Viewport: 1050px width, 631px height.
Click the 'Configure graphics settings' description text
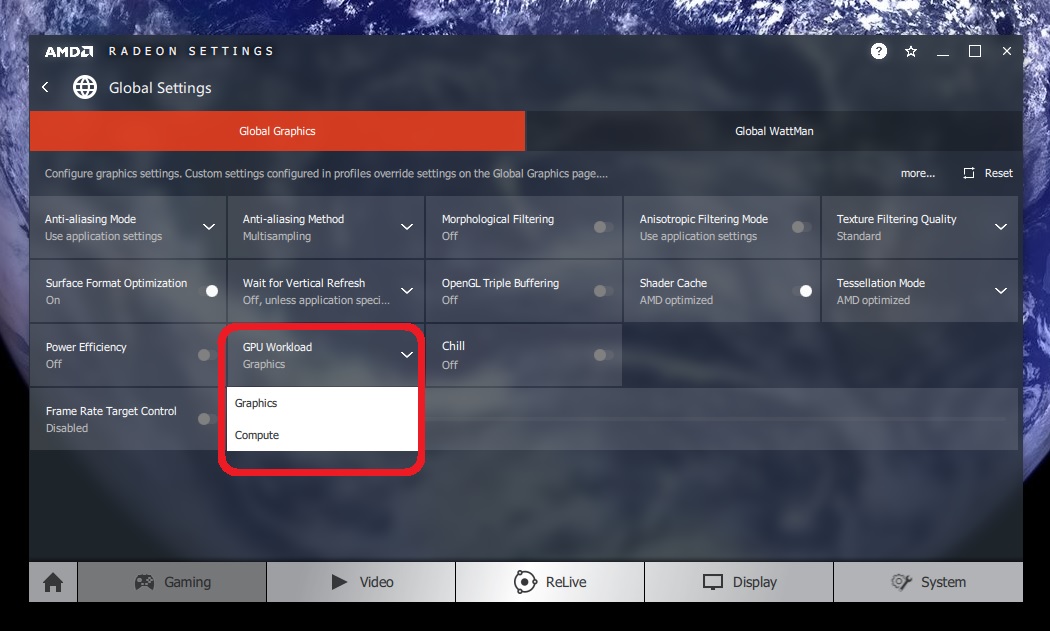326,173
